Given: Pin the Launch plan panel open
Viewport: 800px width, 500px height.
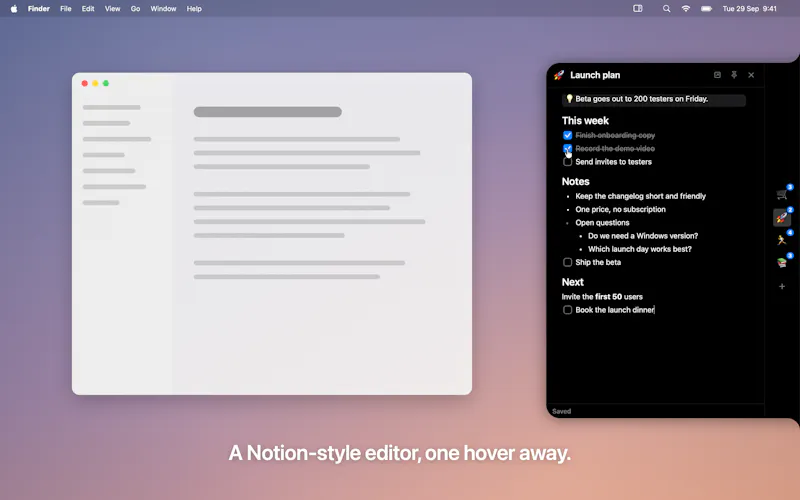Looking at the screenshot, I should [x=734, y=75].
